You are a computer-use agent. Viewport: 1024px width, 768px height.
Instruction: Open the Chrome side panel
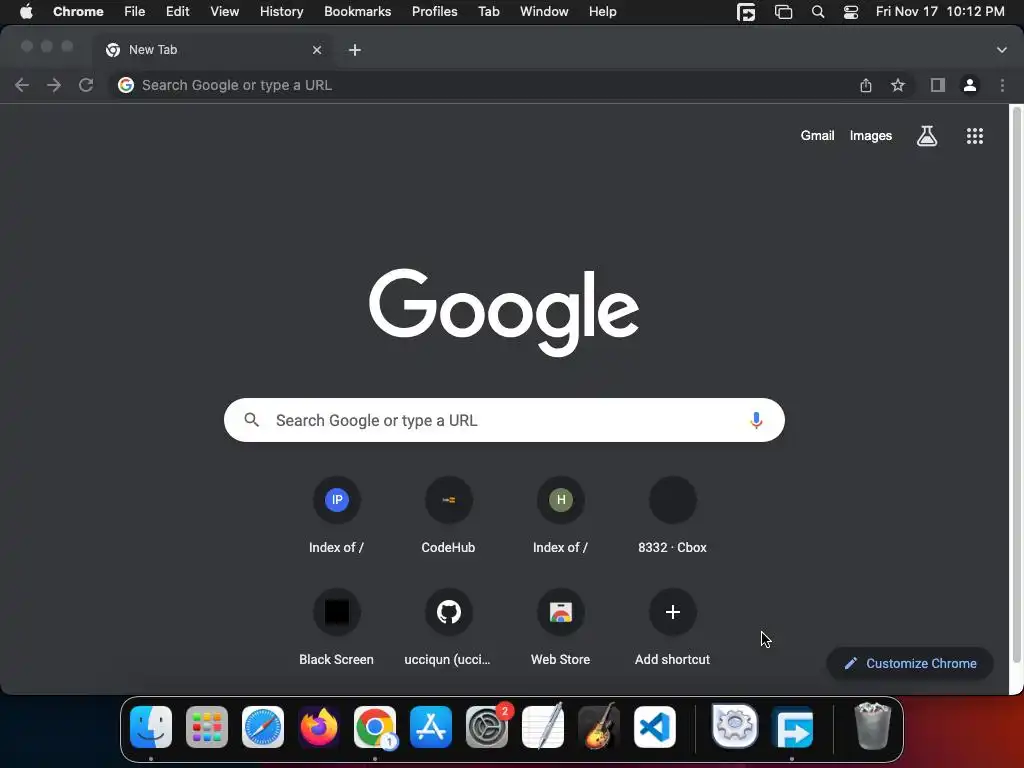click(x=938, y=85)
